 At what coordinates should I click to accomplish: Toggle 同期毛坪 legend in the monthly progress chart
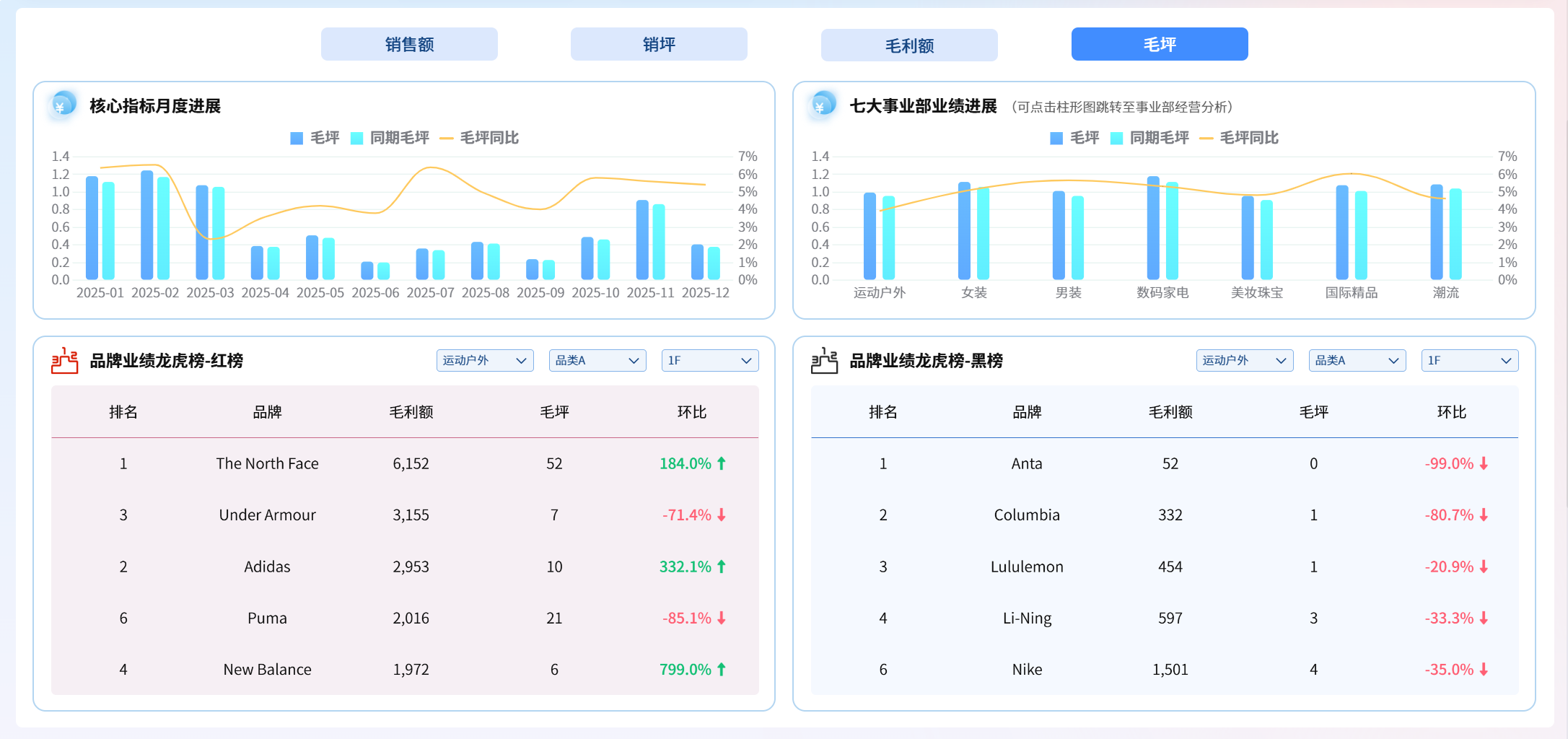pyautogui.click(x=390, y=138)
